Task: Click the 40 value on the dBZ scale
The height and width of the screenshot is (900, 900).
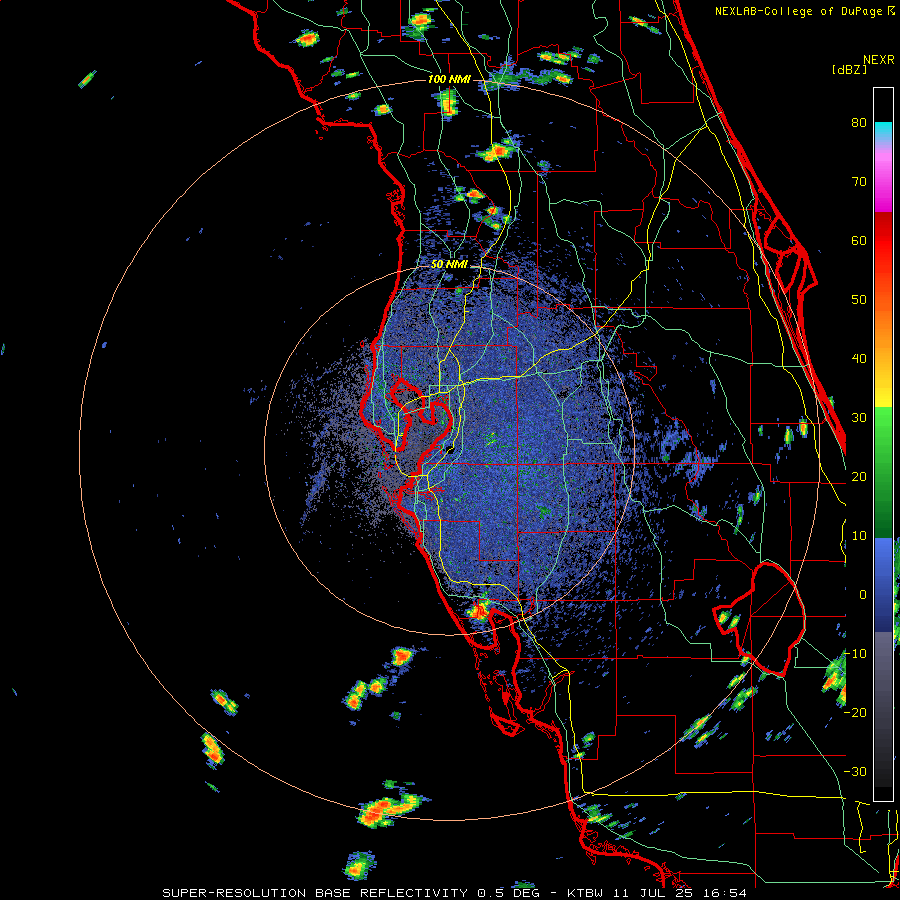Action: (859, 359)
